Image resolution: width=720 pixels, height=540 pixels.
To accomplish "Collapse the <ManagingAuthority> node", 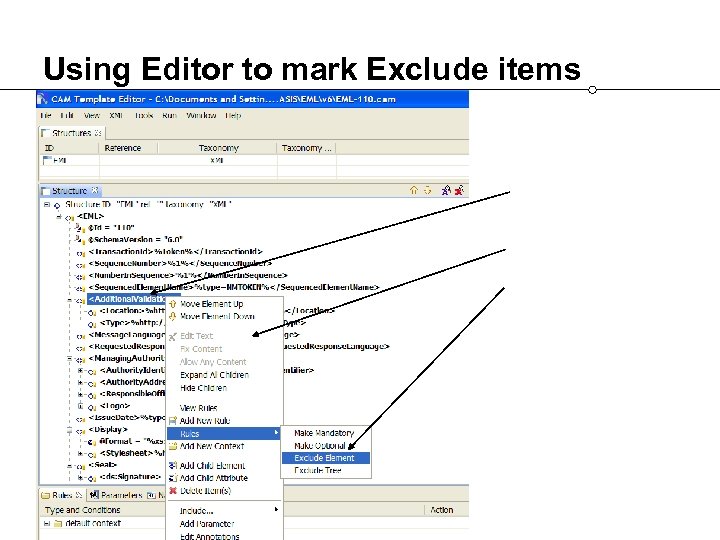I will click(70, 358).
